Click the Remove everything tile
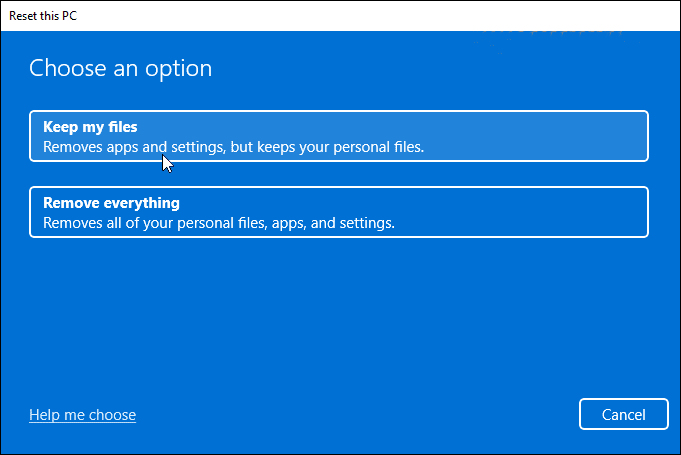Image resolution: width=681 pixels, height=455 pixels. [x=339, y=212]
